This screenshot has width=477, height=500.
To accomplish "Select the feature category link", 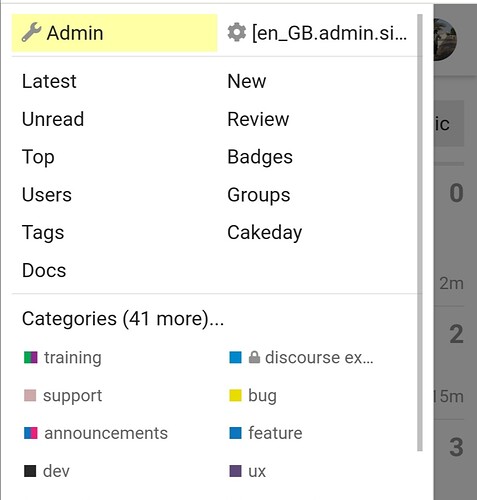I will click(x=266, y=433).
